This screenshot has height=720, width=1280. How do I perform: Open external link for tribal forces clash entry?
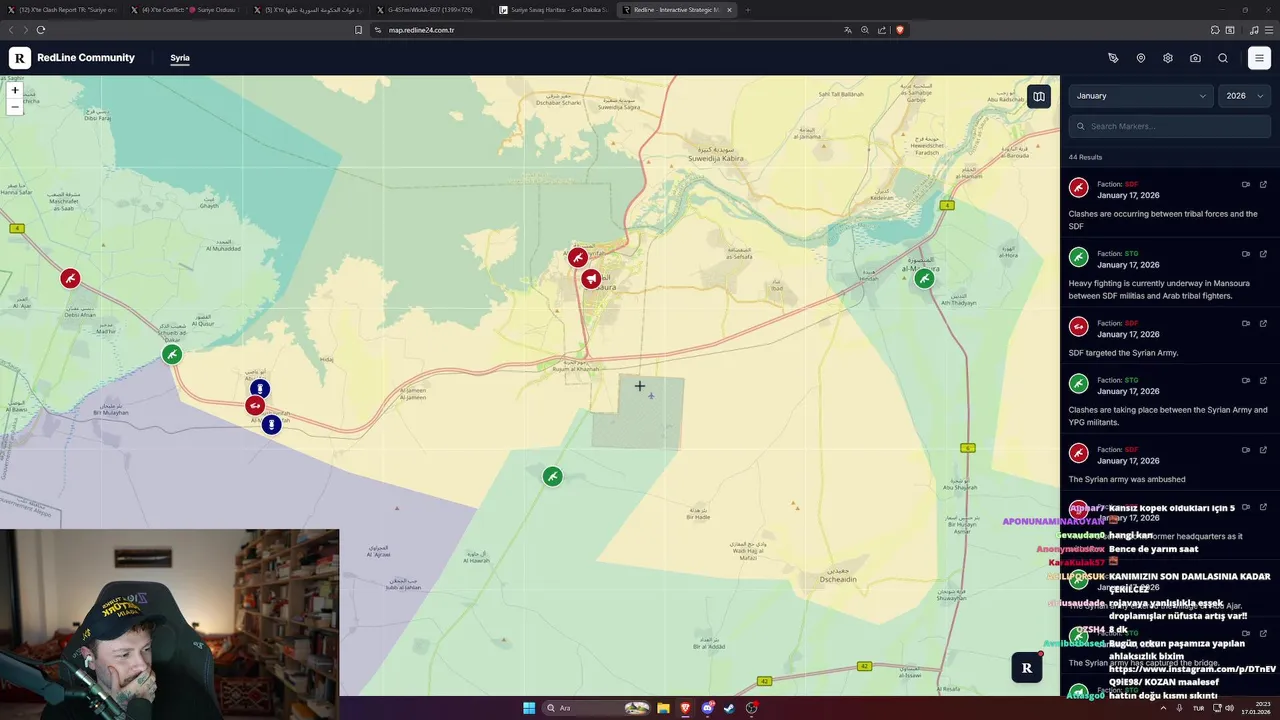pos(1263,184)
